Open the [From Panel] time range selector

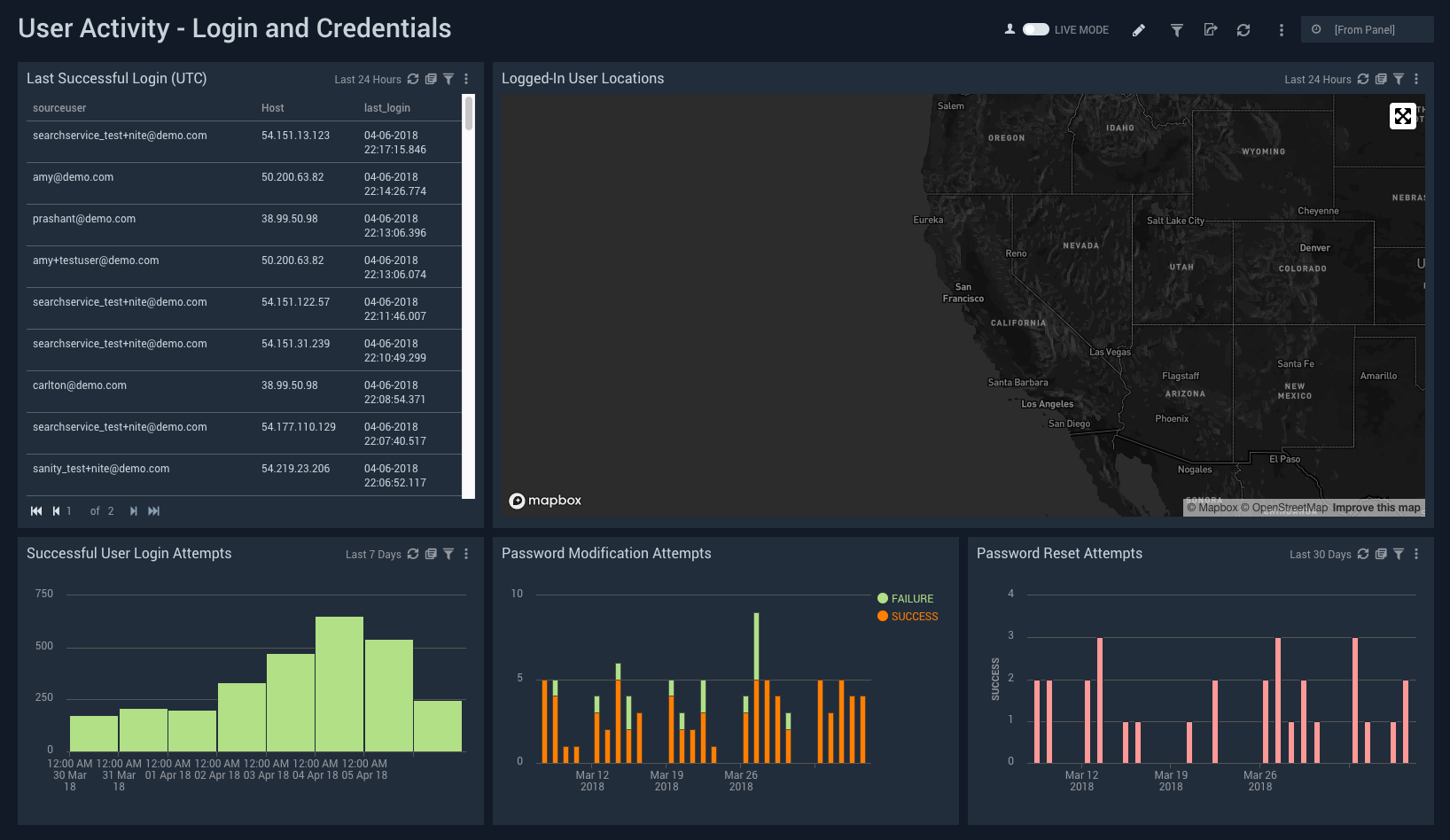1366,29
